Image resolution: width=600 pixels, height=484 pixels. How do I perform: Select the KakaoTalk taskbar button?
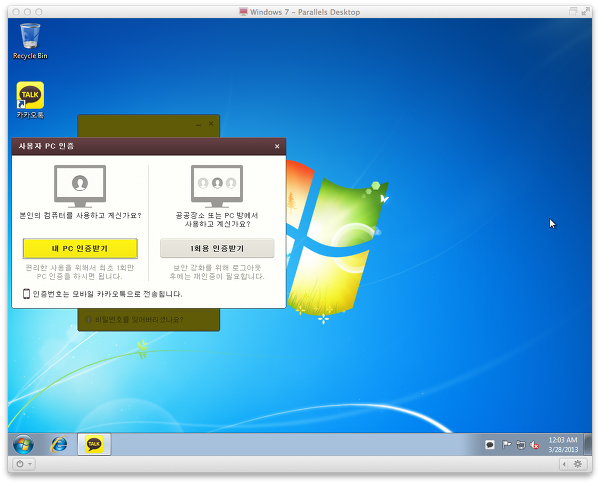click(x=94, y=444)
